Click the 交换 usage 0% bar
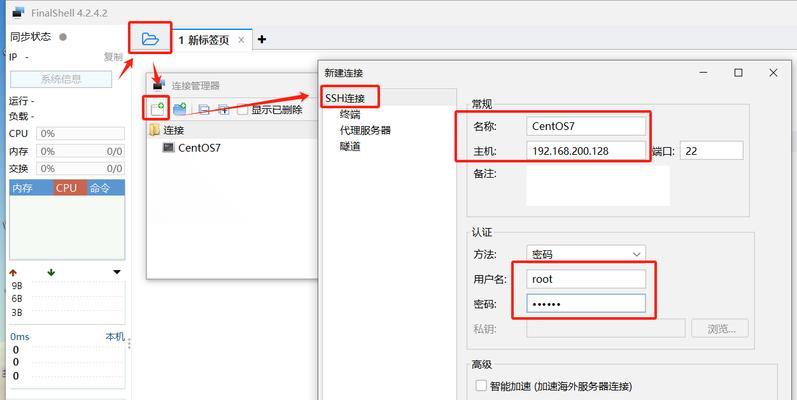Screen dimensions: 797x400 [80, 168]
